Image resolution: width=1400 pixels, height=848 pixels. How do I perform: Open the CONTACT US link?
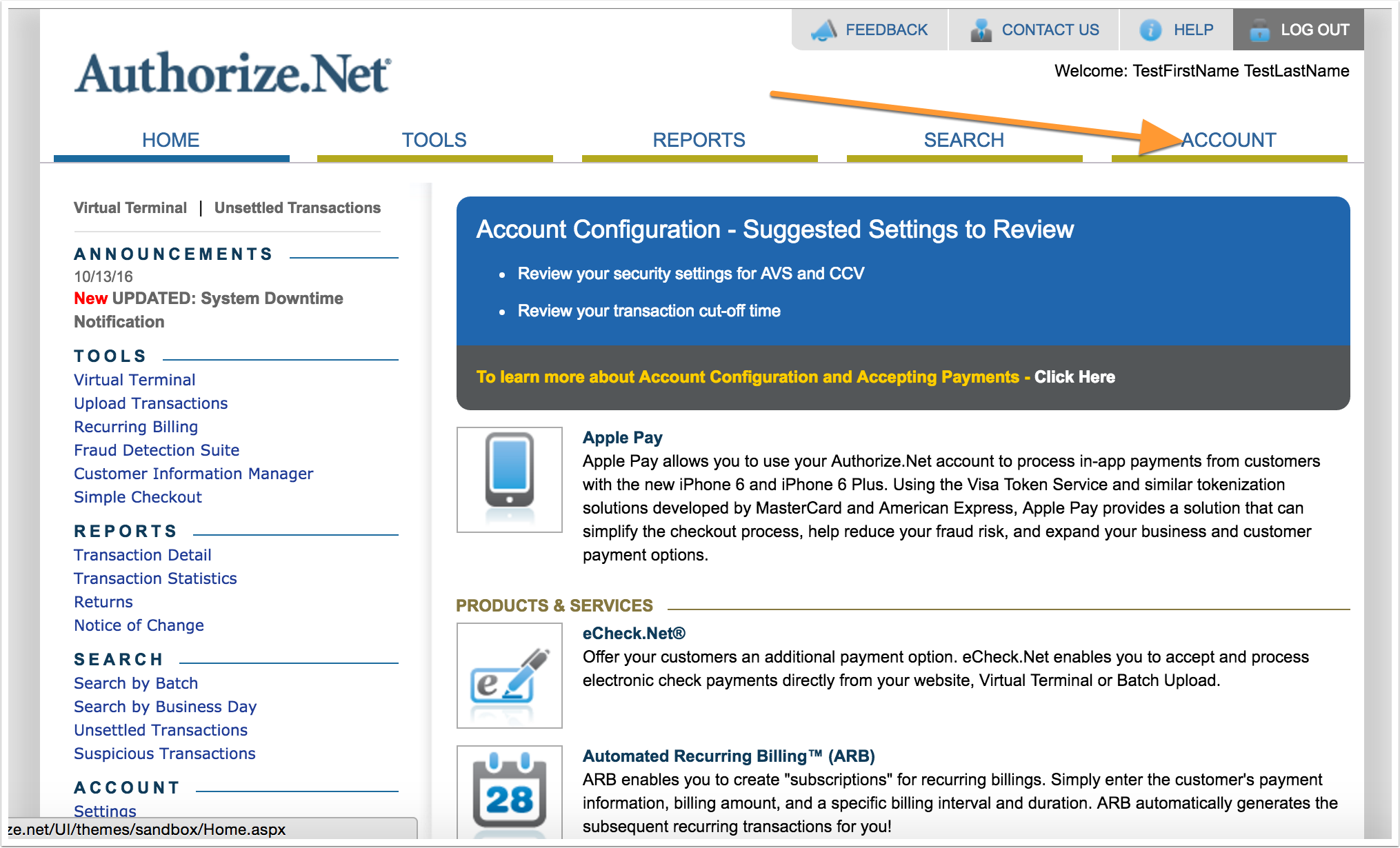tap(1050, 30)
